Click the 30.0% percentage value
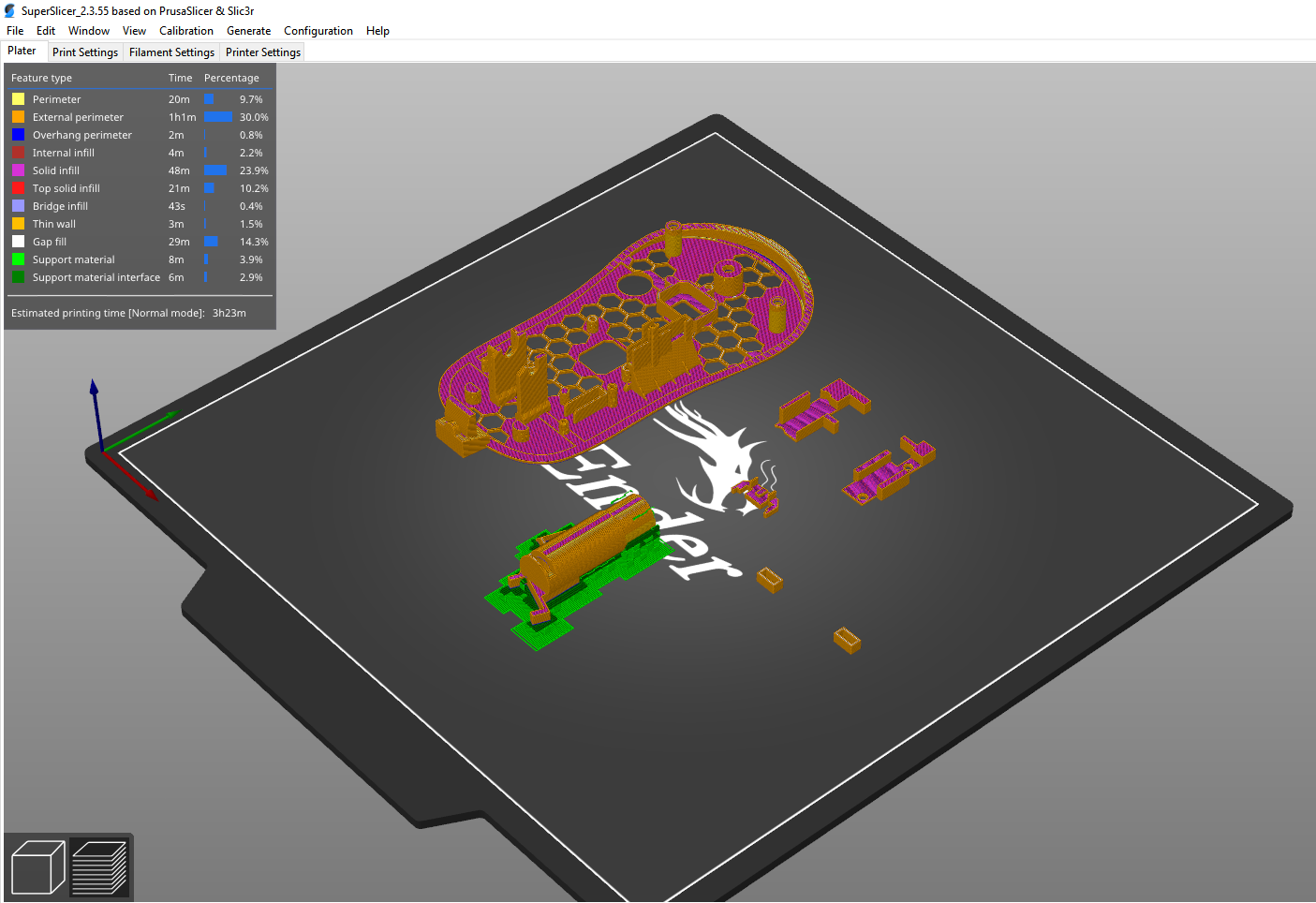 coord(254,117)
